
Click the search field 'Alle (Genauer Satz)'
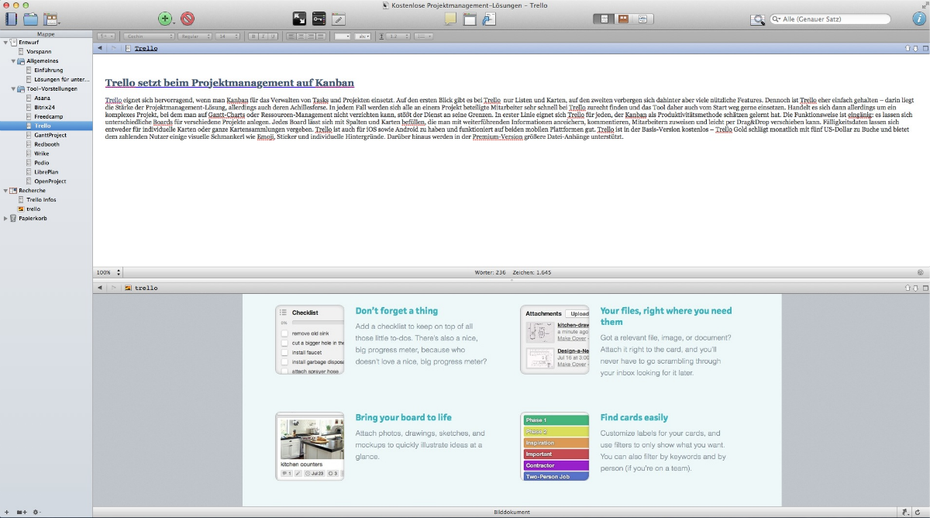pyautogui.click(x=830, y=19)
